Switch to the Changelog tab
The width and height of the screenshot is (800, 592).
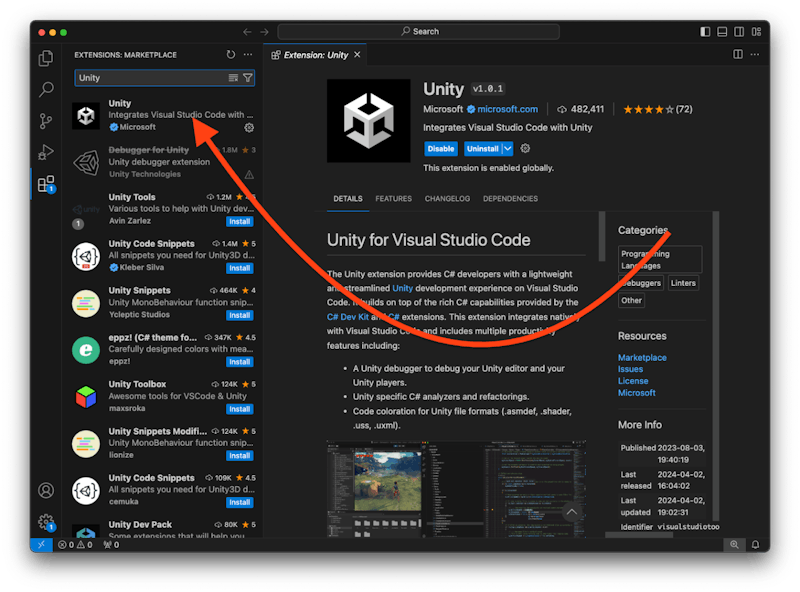[x=447, y=199]
